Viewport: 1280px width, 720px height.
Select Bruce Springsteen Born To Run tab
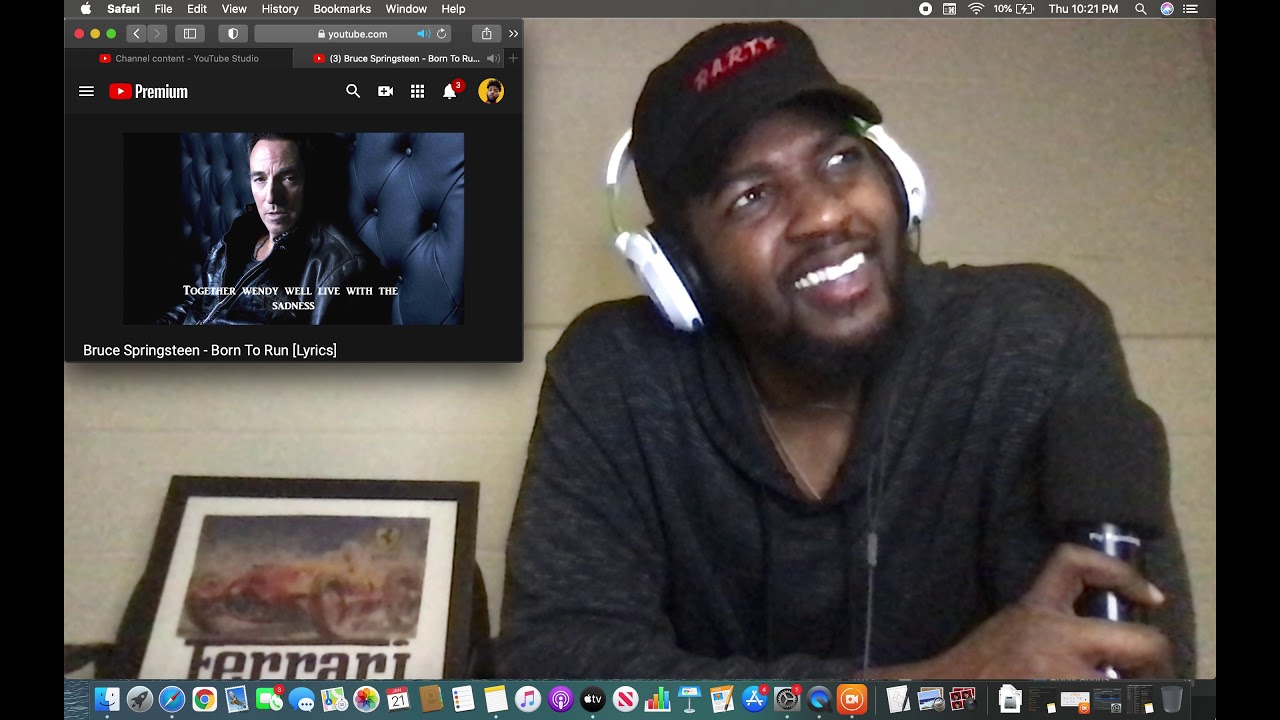[398, 58]
